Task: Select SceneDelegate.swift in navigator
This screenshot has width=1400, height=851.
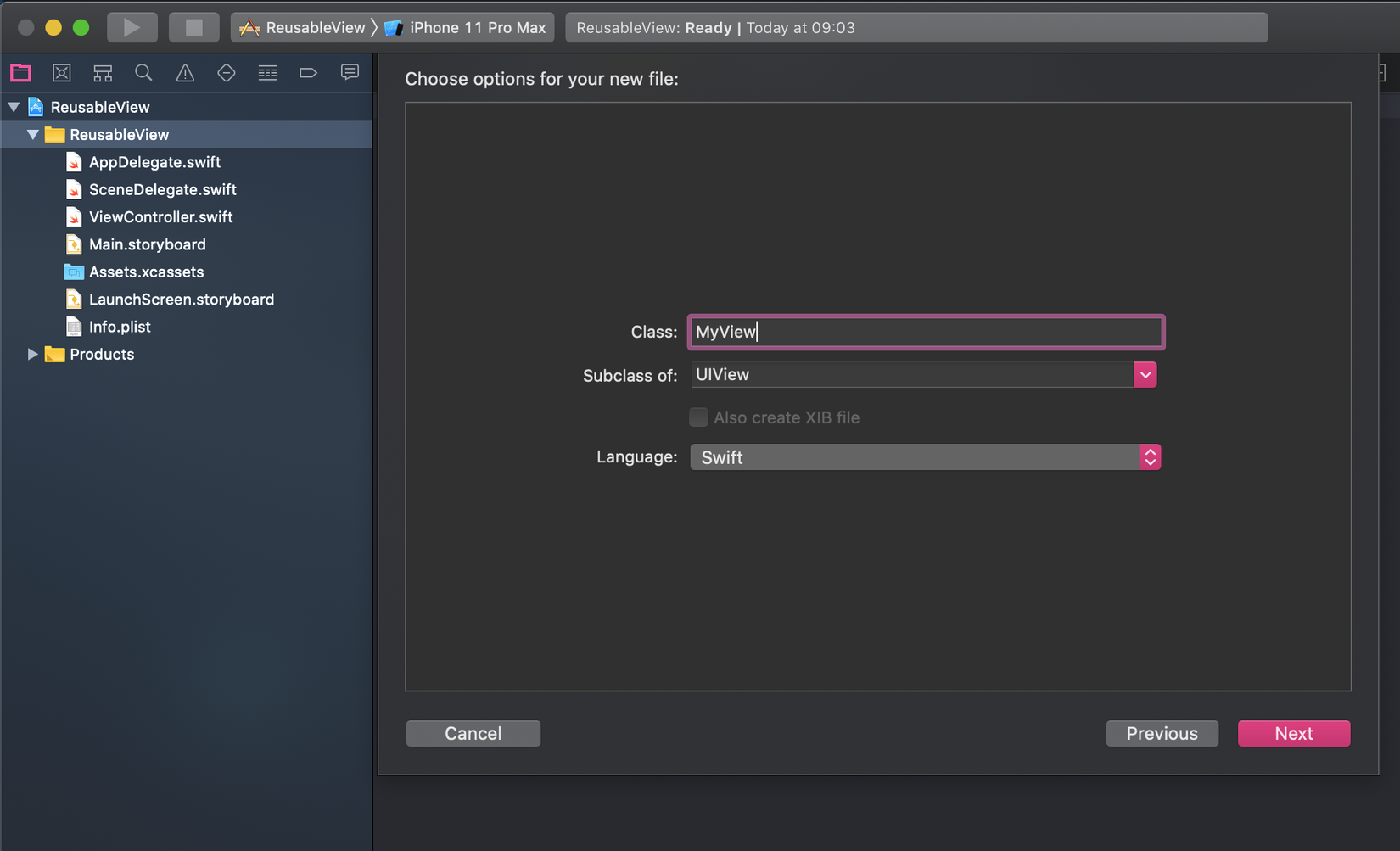Action: pos(186,189)
